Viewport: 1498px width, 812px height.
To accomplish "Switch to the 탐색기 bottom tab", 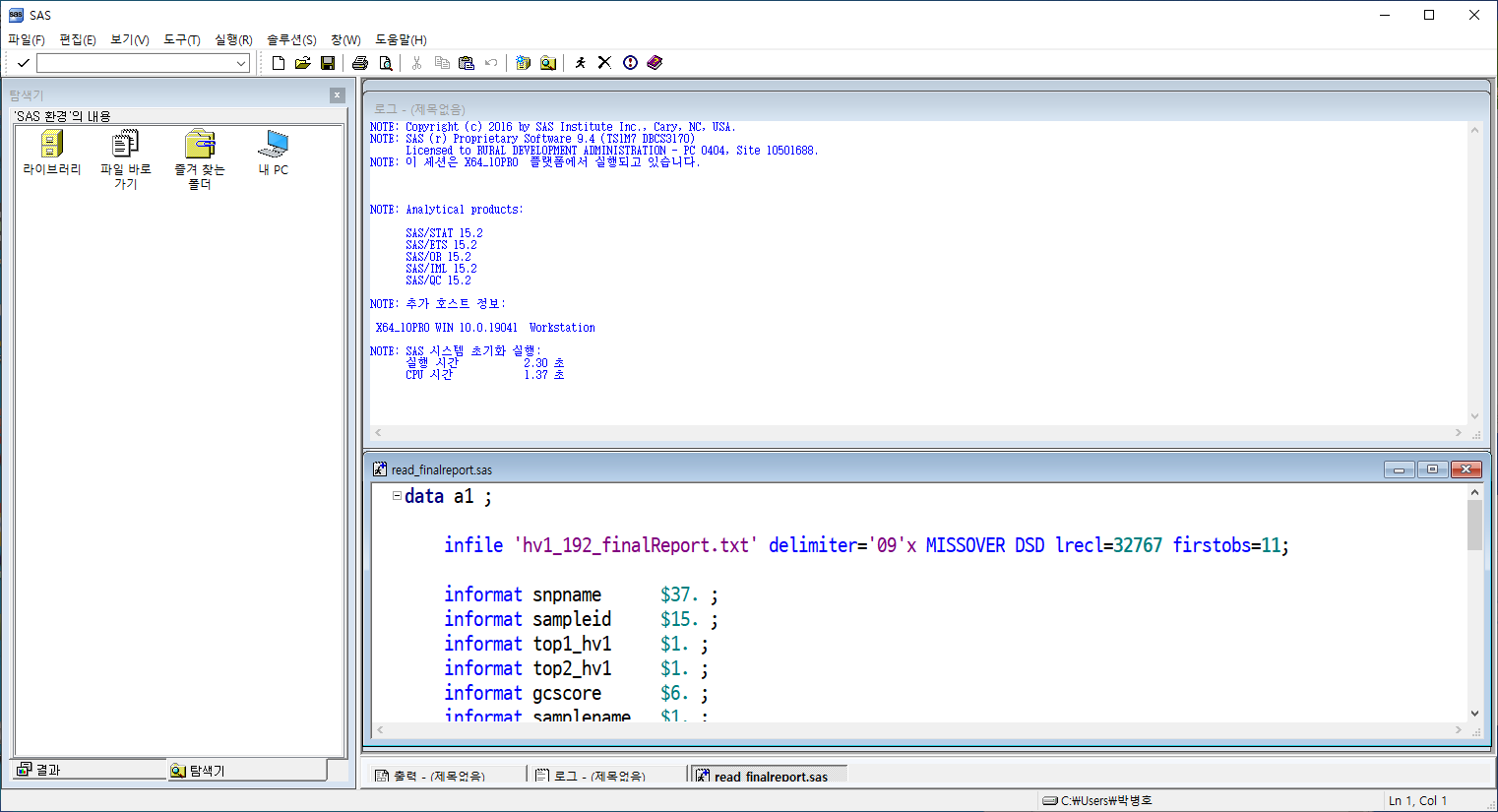I will point(246,771).
